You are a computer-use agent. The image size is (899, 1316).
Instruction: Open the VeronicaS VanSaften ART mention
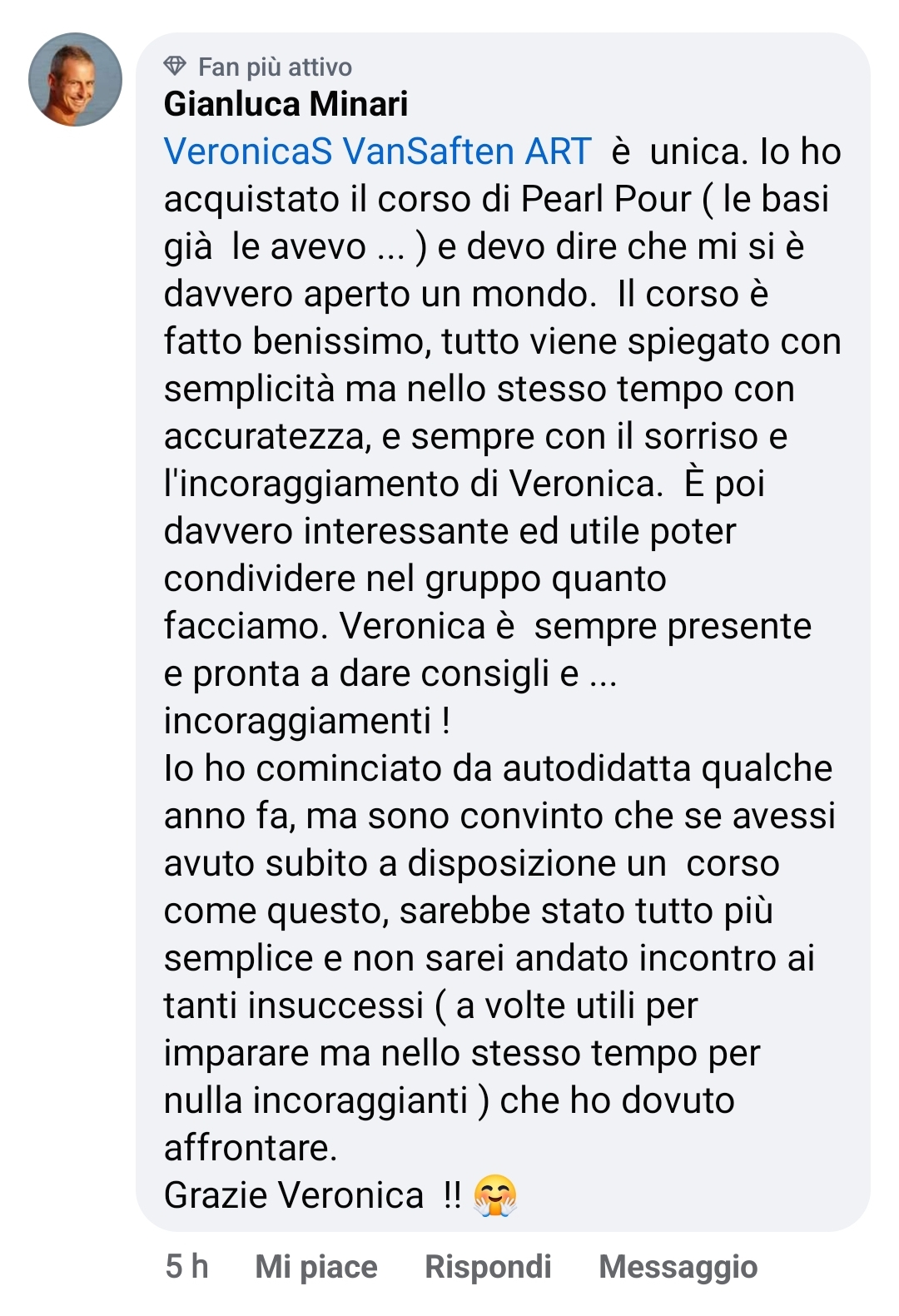pos(378,151)
